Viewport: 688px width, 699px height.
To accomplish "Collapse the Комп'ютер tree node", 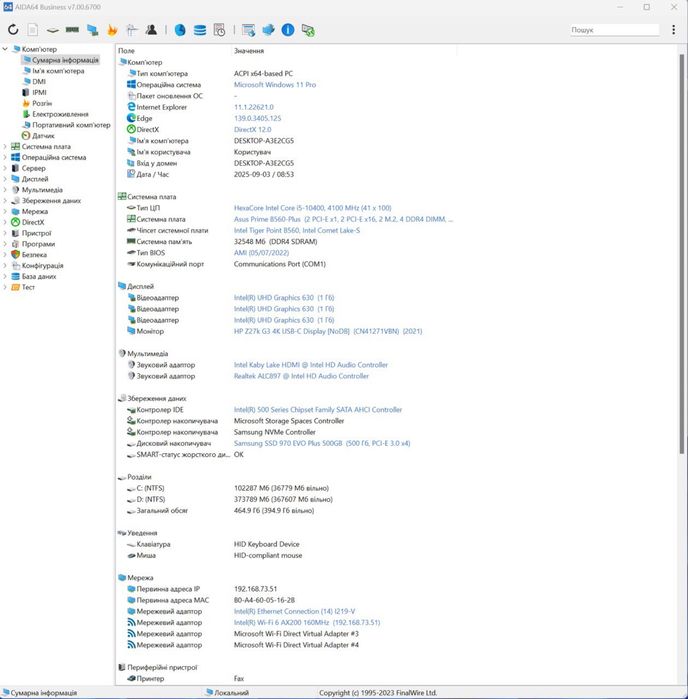I will (5, 49).
